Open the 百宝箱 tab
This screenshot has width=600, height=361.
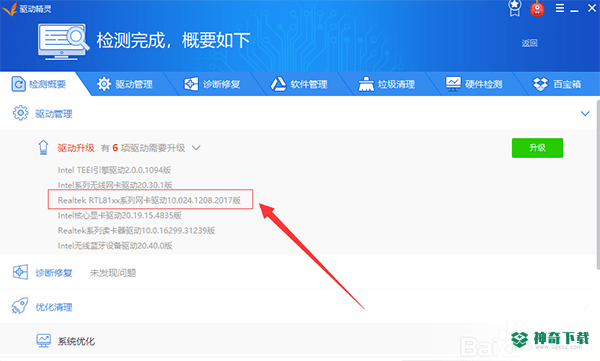tap(557, 84)
